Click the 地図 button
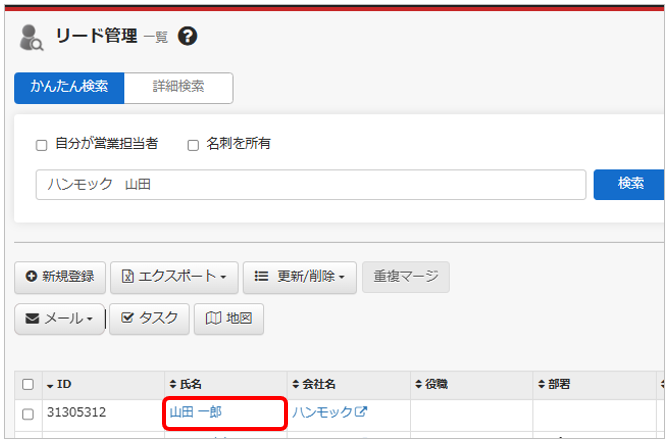The image size is (669, 445). (x=229, y=319)
